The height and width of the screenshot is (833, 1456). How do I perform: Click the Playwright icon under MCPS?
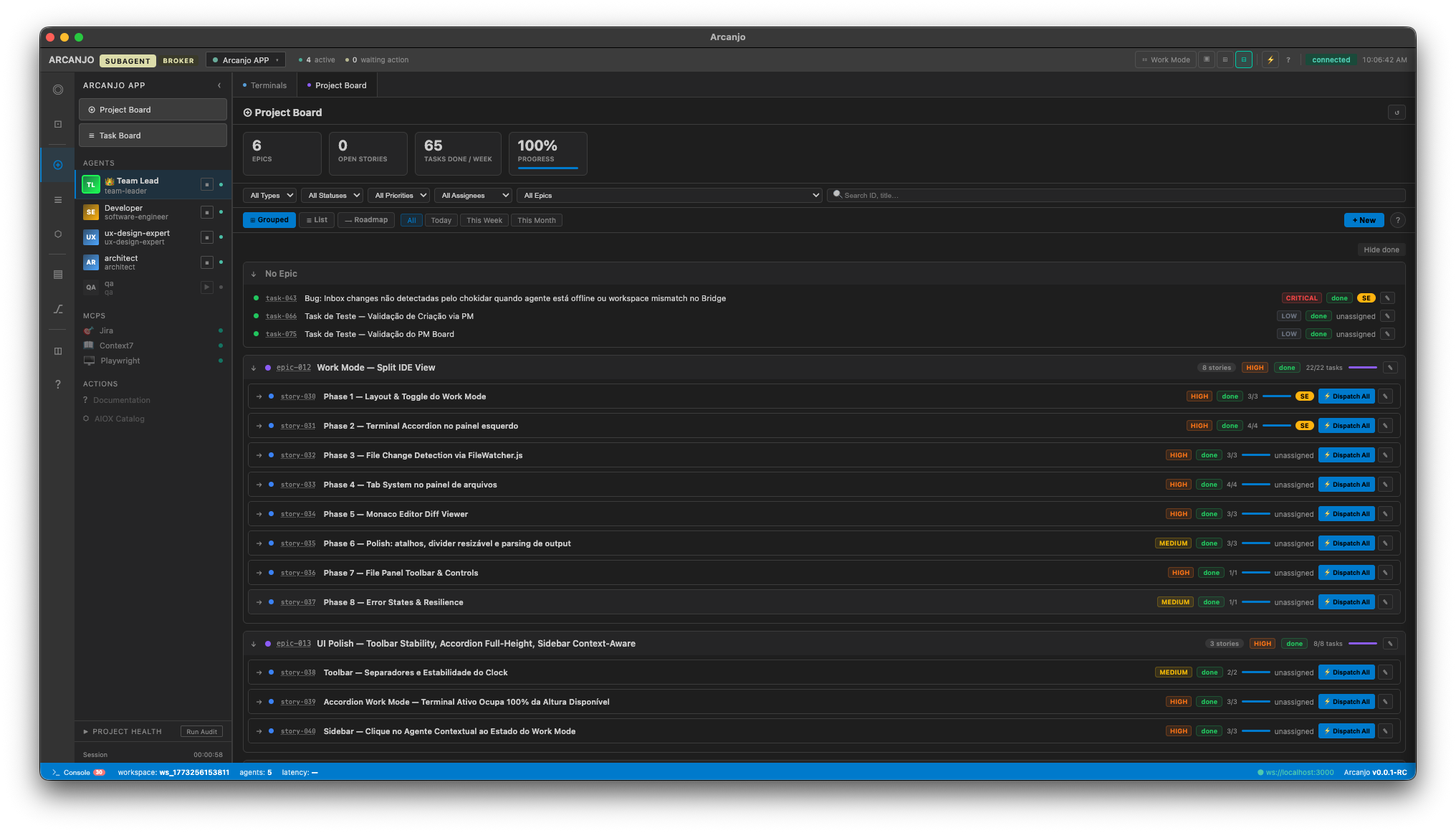pyautogui.click(x=89, y=361)
